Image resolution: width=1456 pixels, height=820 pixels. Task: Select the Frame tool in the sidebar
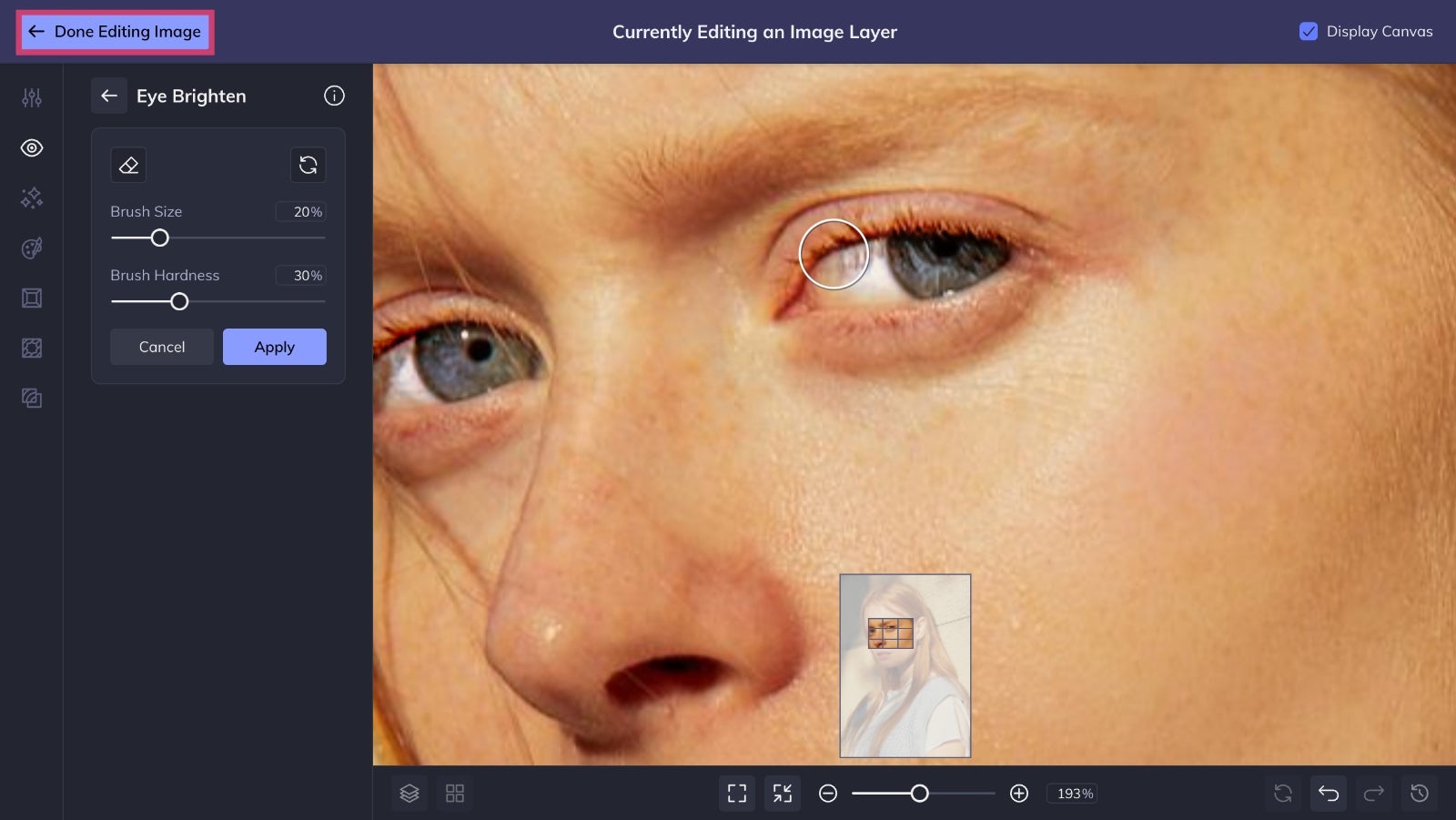[32, 298]
